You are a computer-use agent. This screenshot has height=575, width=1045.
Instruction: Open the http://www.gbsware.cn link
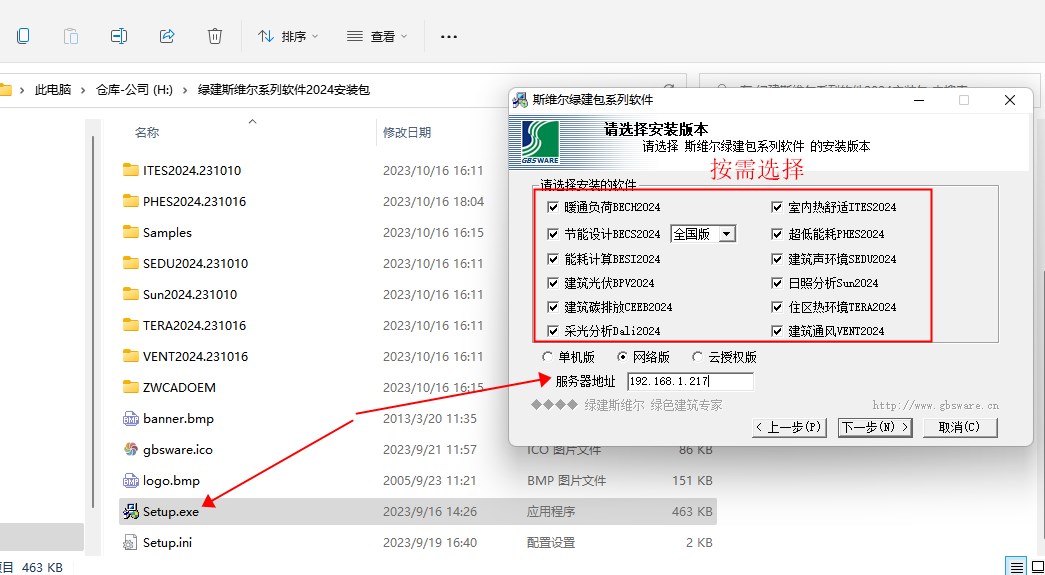pyautogui.click(x=936, y=405)
